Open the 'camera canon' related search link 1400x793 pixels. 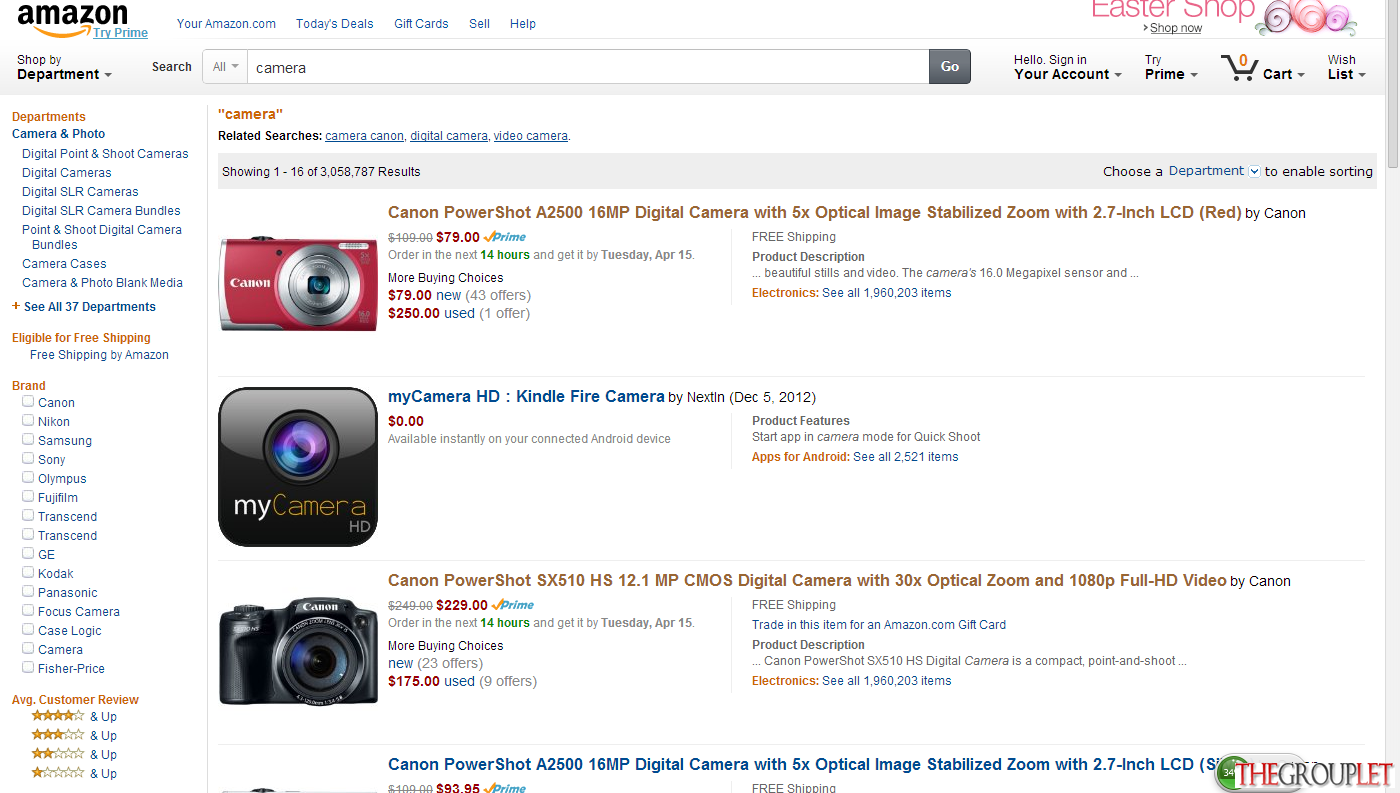364,135
